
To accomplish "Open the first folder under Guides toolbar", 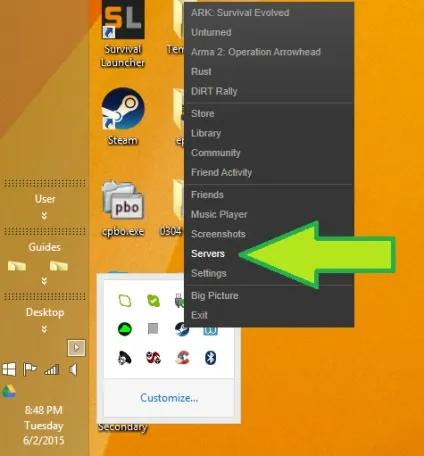I will 17,266.
